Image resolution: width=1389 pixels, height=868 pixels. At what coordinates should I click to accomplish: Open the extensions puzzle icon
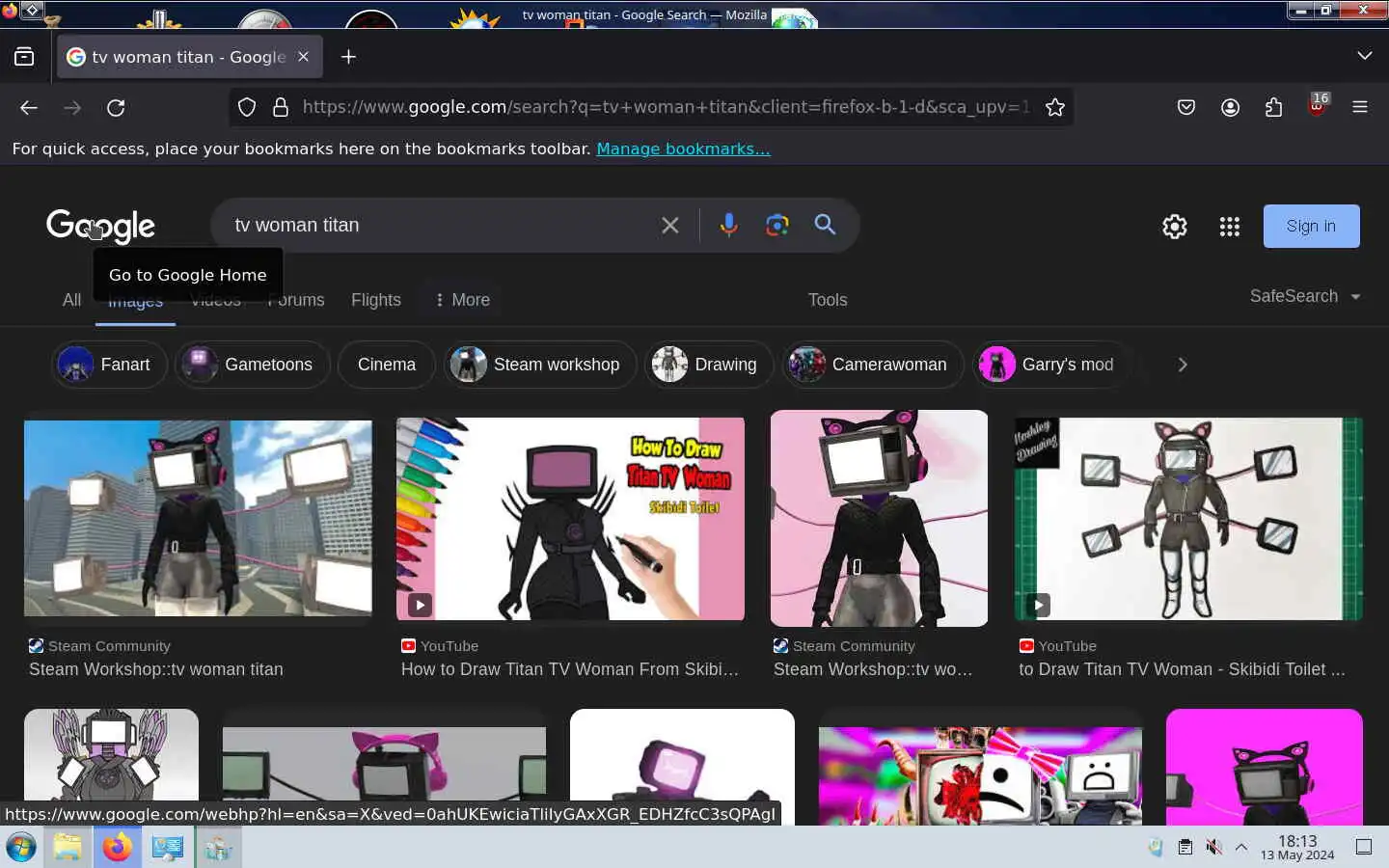coord(1273,107)
